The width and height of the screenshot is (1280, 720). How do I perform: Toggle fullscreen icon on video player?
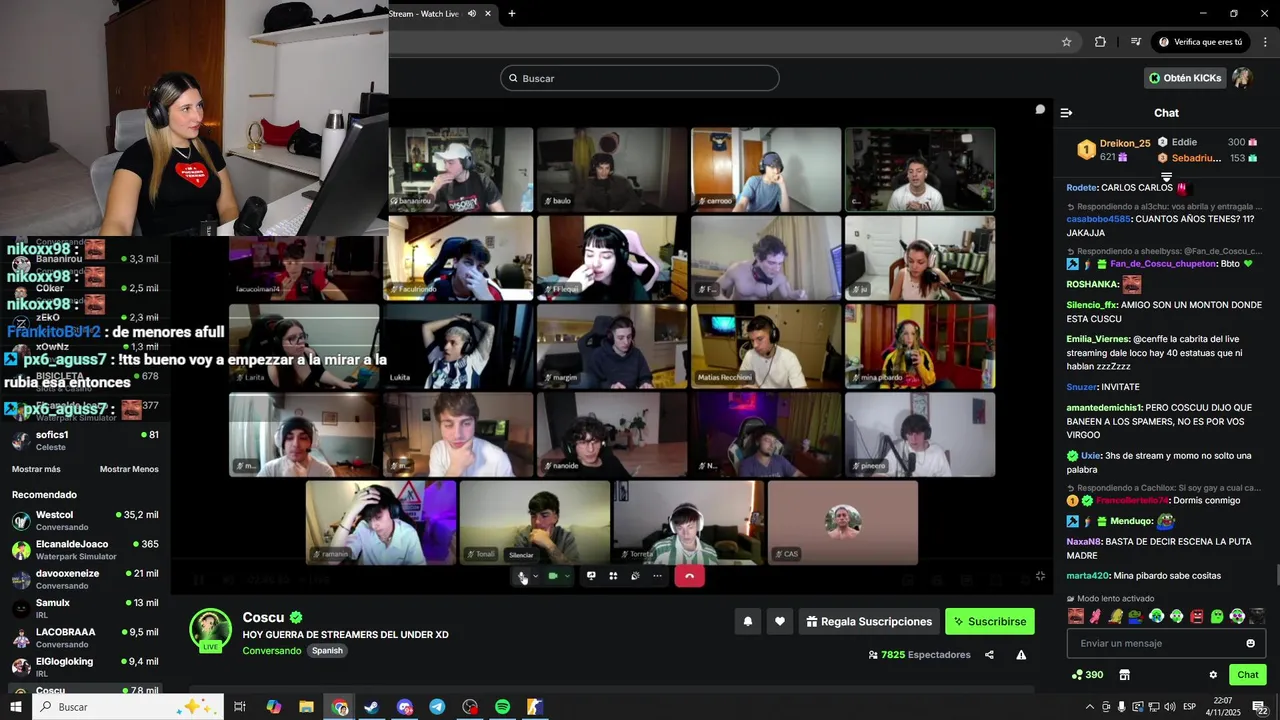(1040, 576)
